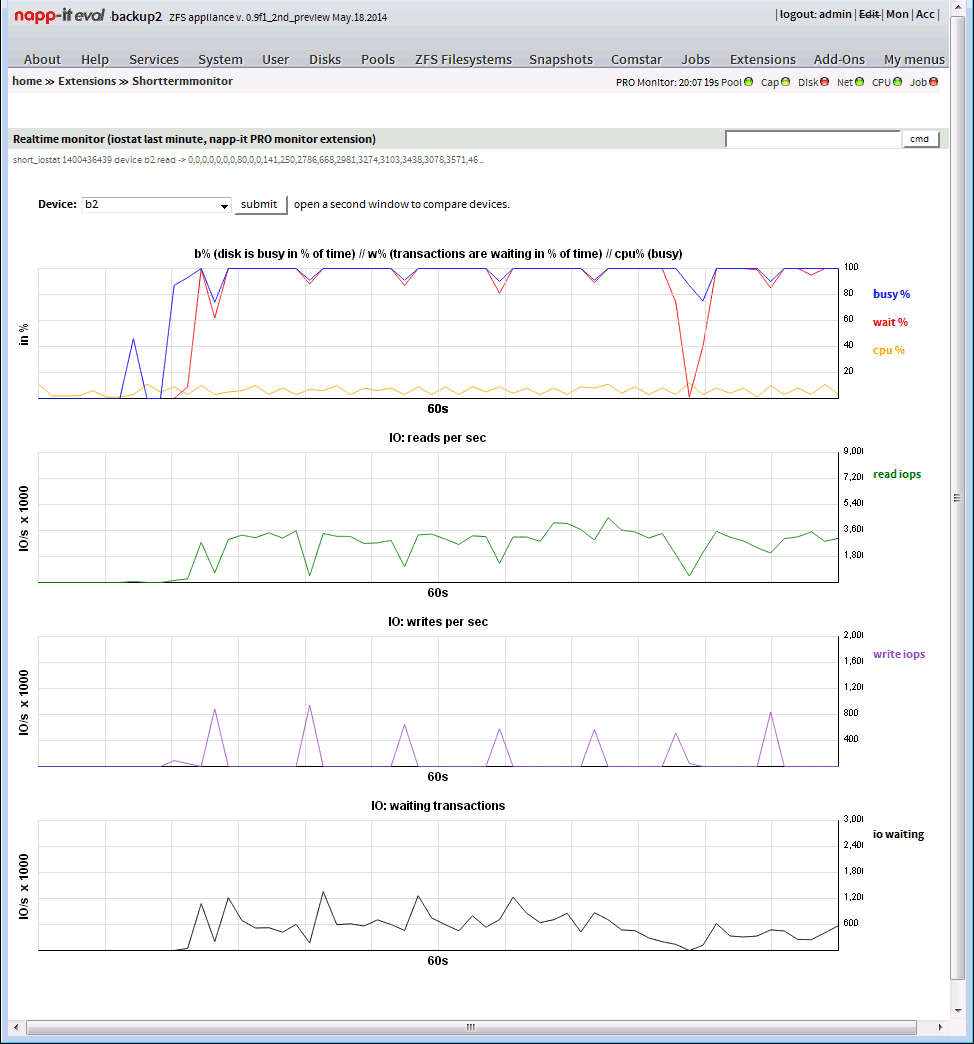The height and width of the screenshot is (1044, 974).
Task: Click the submit button next to Device
Action: point(260,204)
